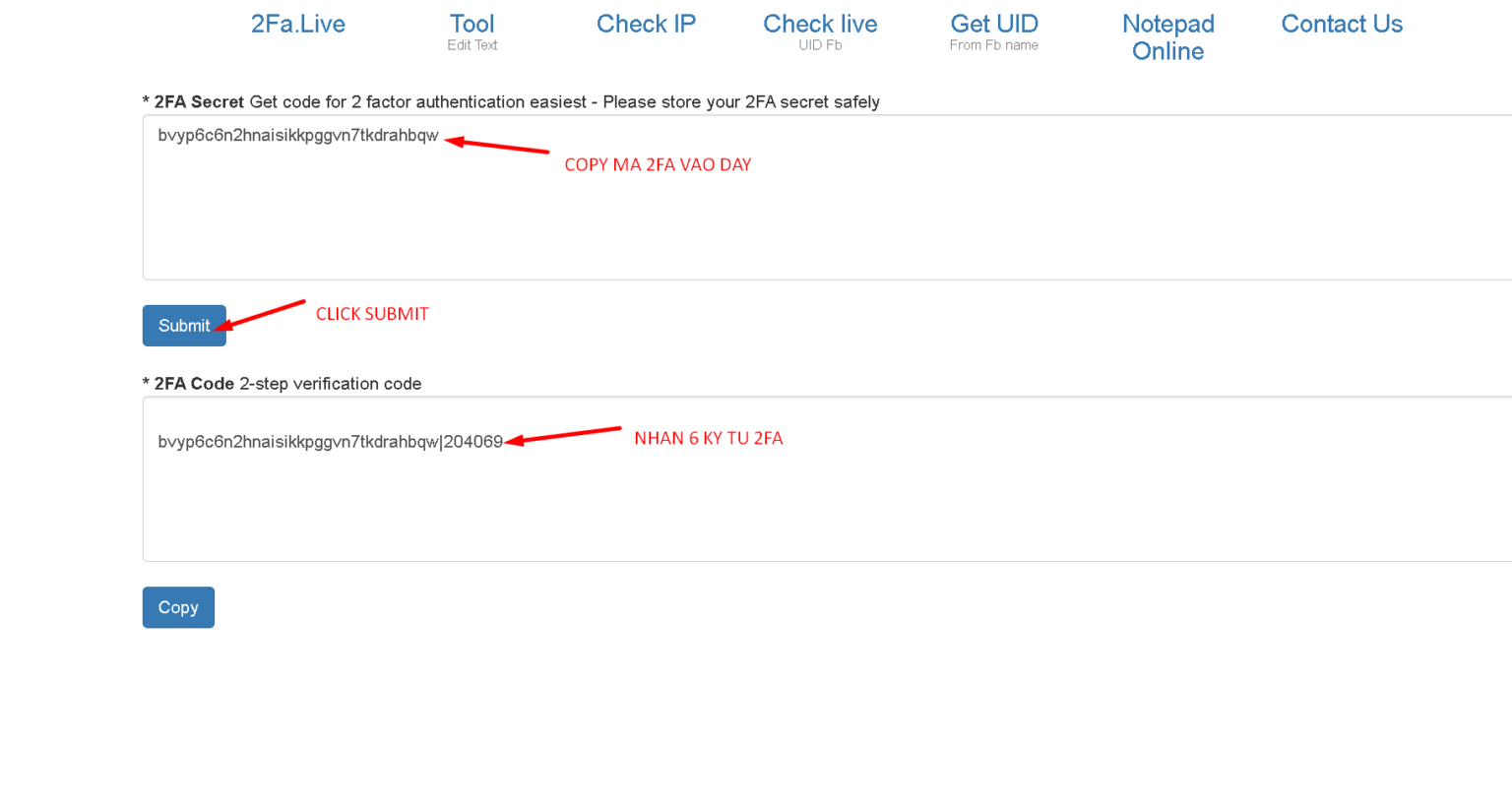The image size is (1512, 808).
Task: Open the Tool Edit Text page
Action: [x=472, y=31]
